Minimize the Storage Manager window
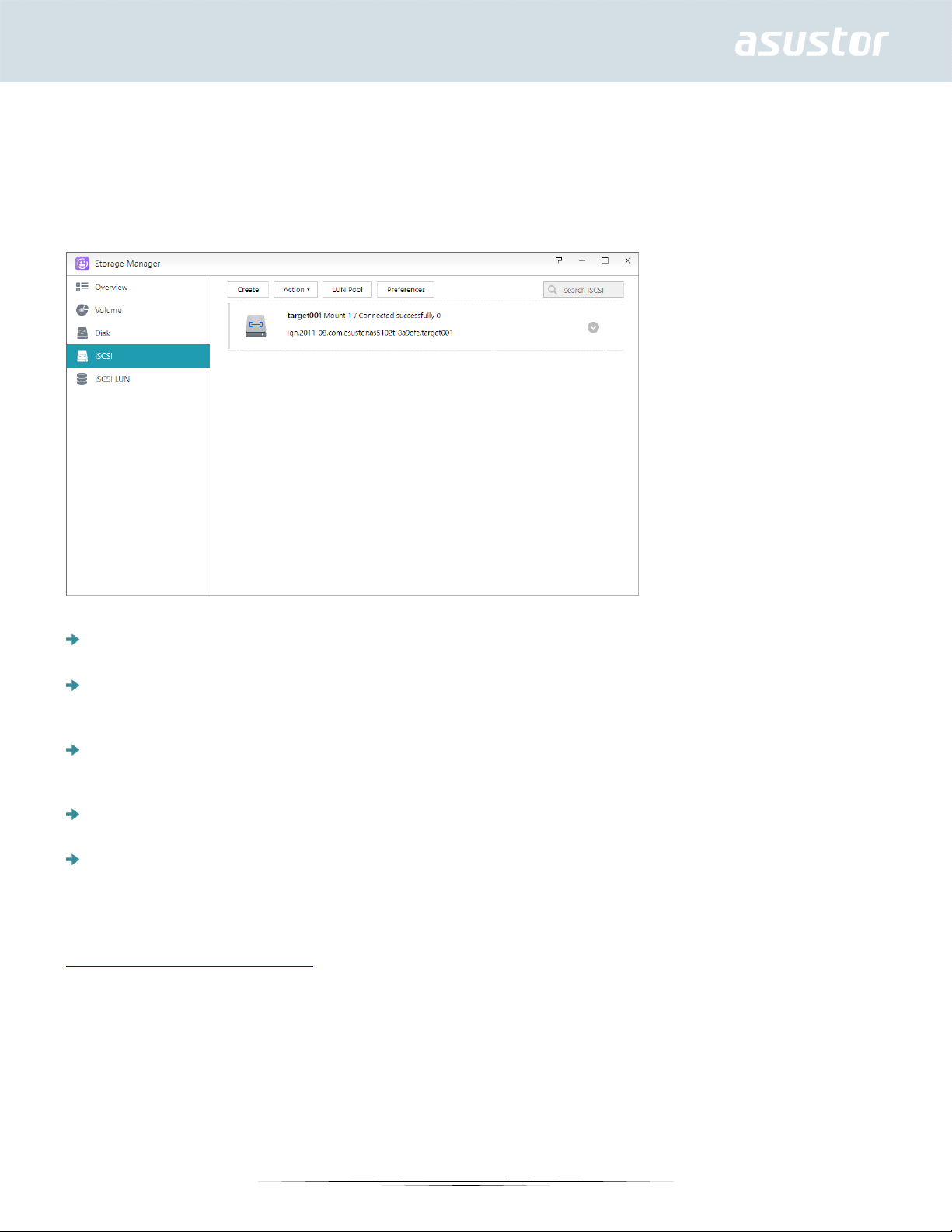Image resolution: width=952 pixels, height=1232 pixels. 581,260
